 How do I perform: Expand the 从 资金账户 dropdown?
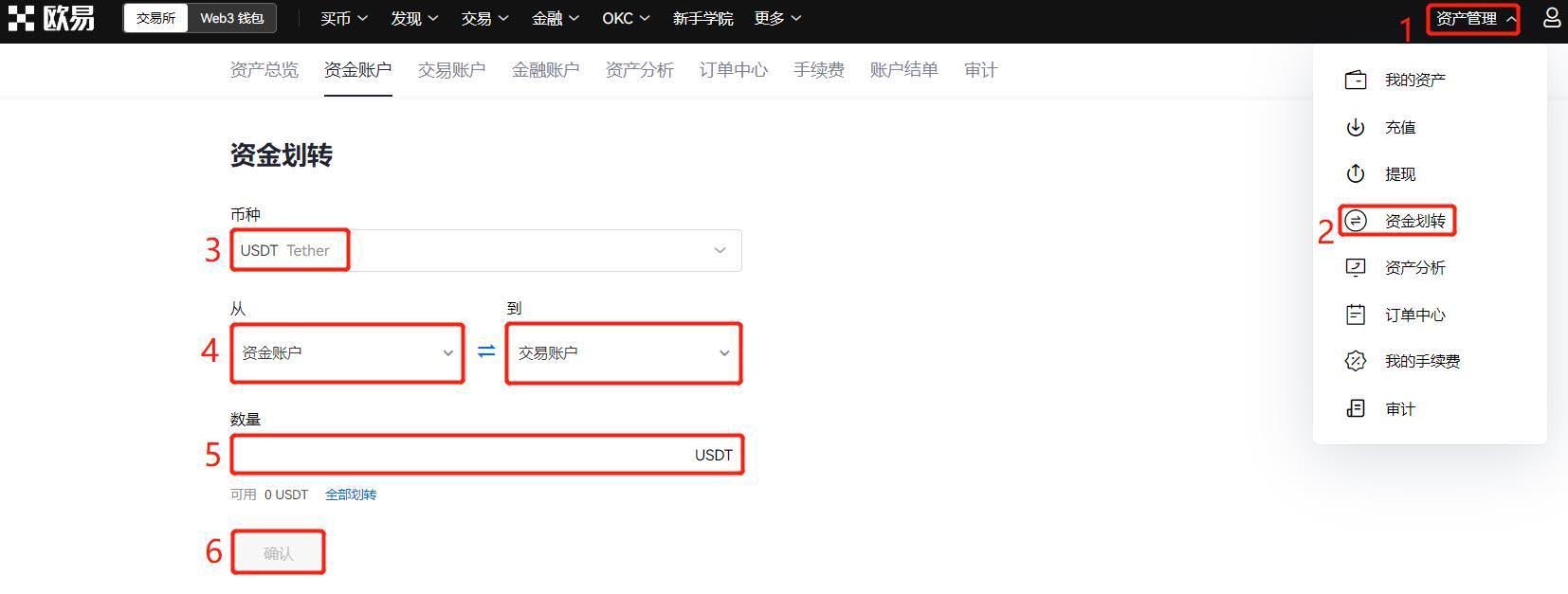[348, 352]
